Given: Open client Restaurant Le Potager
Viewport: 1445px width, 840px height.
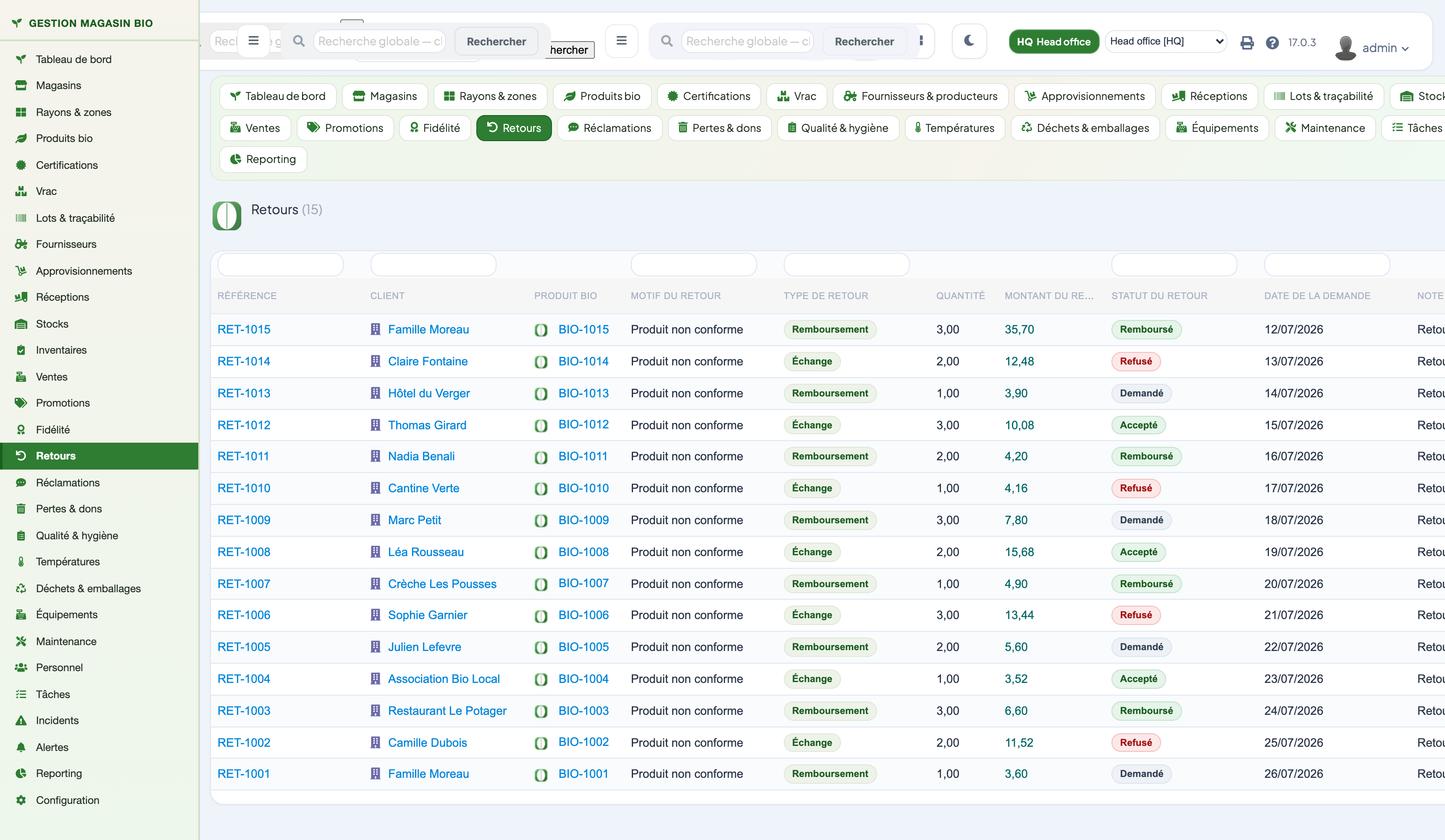Looking at the screenshot, I should pyautogui.click(x=447, y=711).
